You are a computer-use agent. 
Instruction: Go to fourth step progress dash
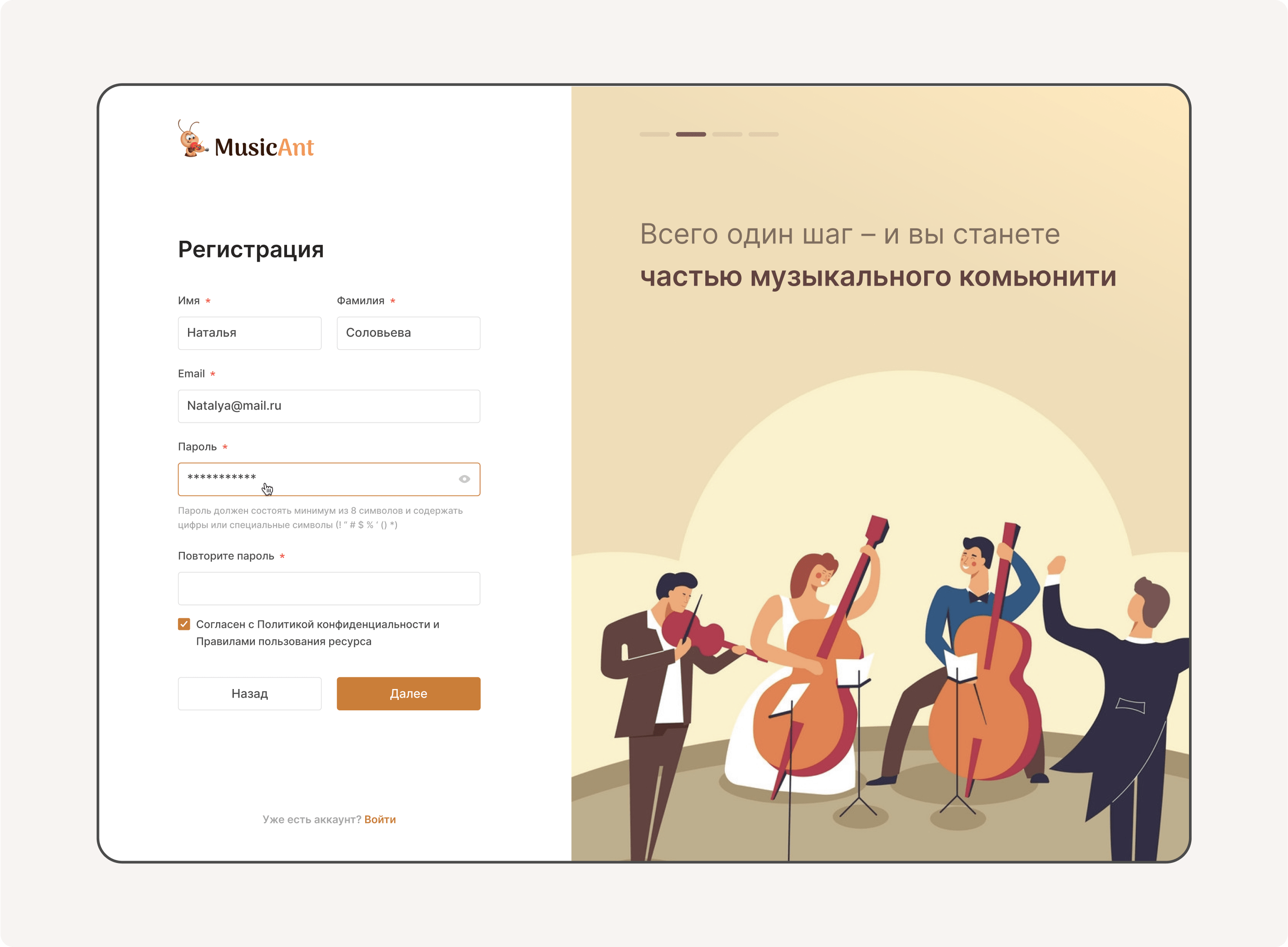click(763, 134)
